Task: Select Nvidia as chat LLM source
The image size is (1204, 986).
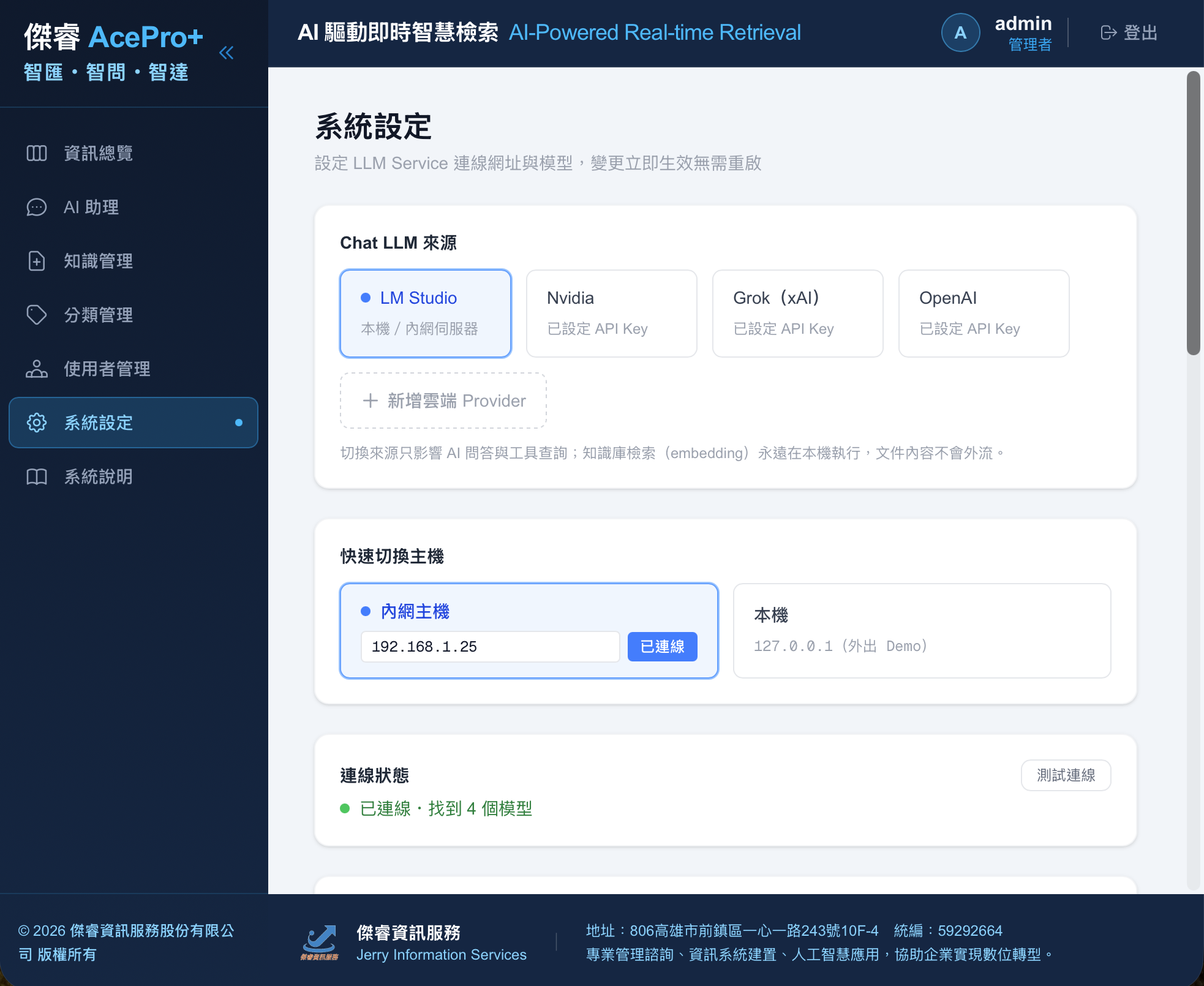Action: (x=612, y=314)
